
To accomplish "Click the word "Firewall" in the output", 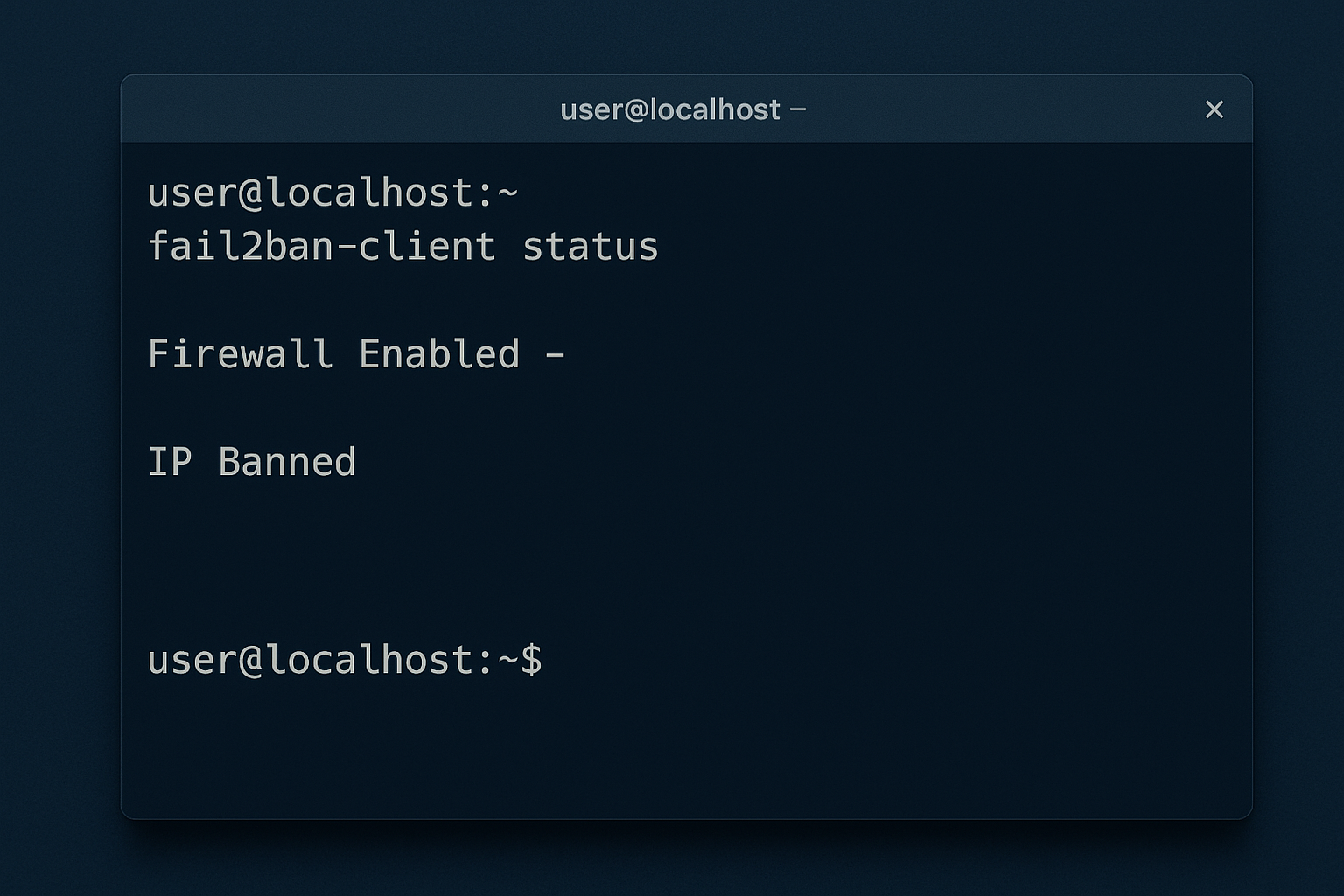I will coord(240,354).
